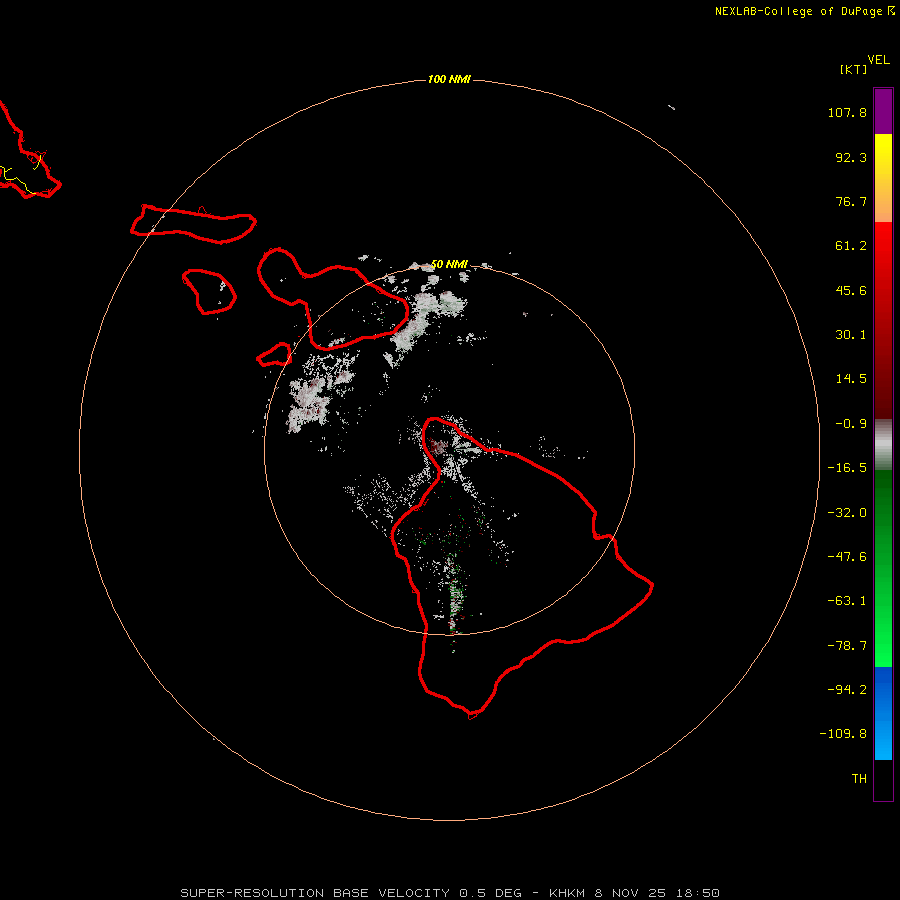Click the gray near-zero color bar segment

[x=883, y=445]
